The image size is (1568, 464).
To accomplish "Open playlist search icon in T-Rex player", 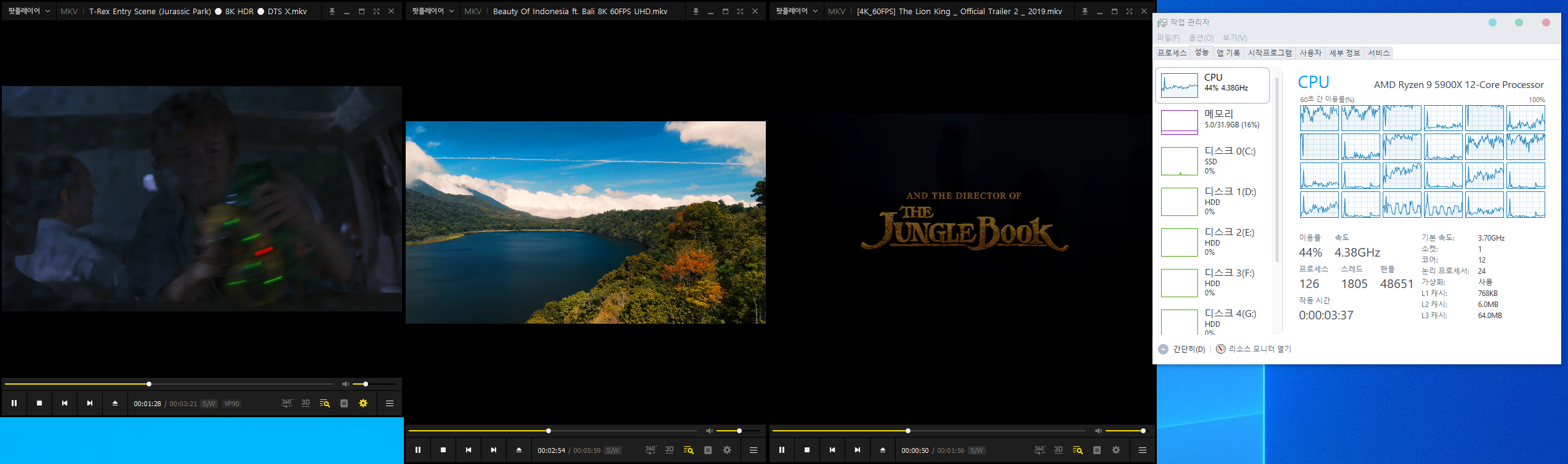I will coord(325,404).
